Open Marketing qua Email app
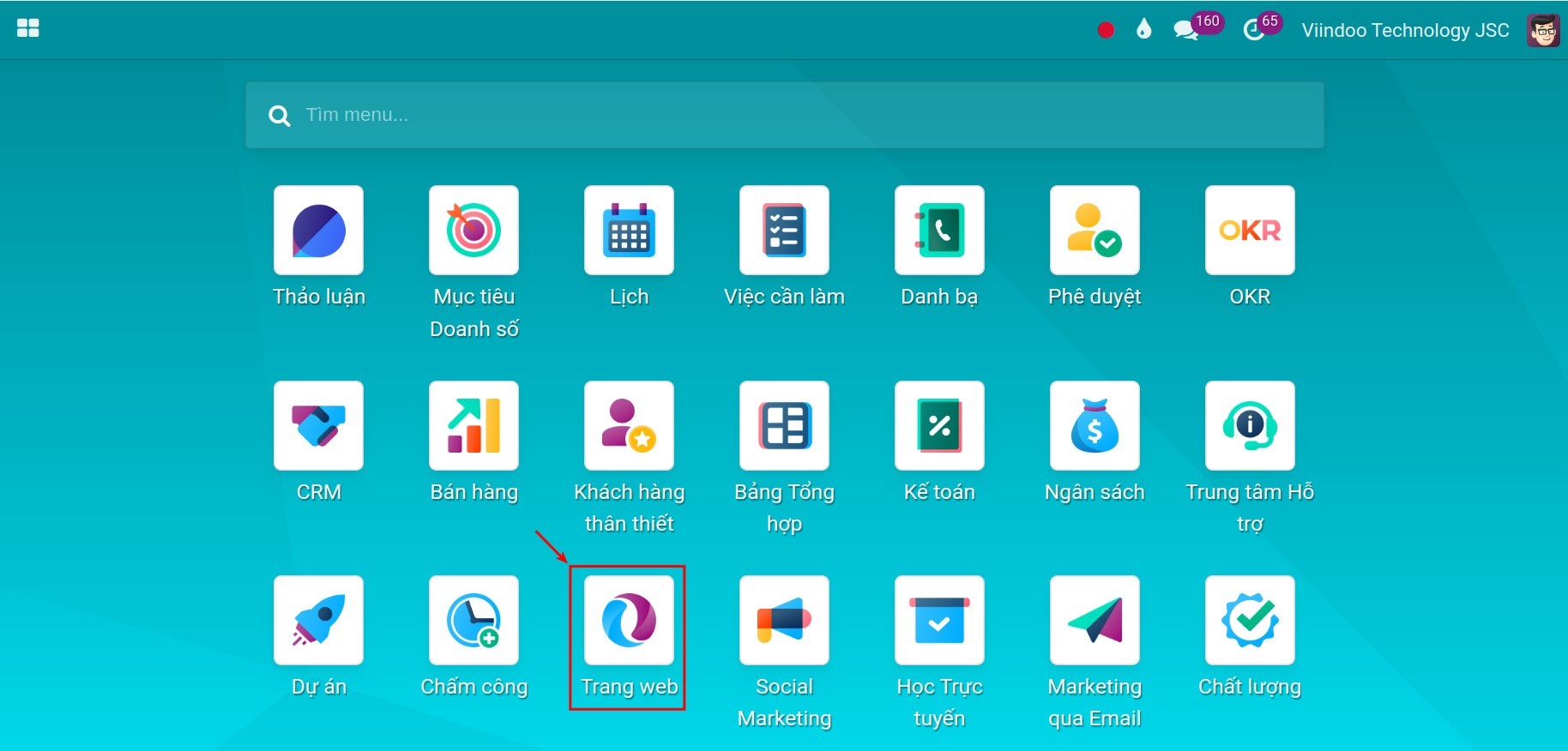 [x=1095, y=621]
